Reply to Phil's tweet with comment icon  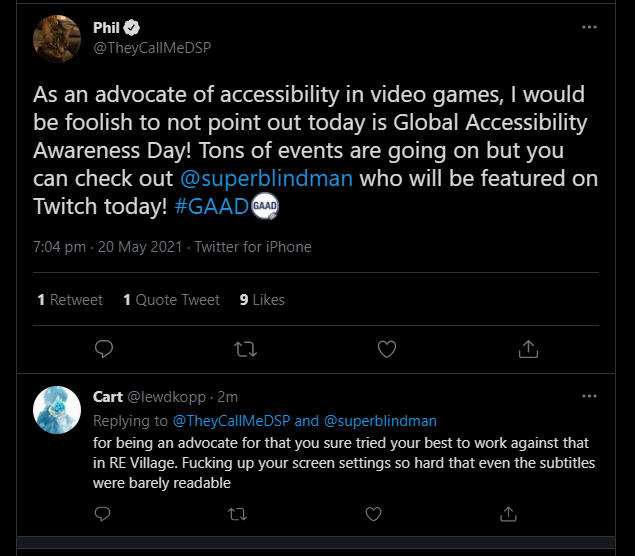[104, 349]
